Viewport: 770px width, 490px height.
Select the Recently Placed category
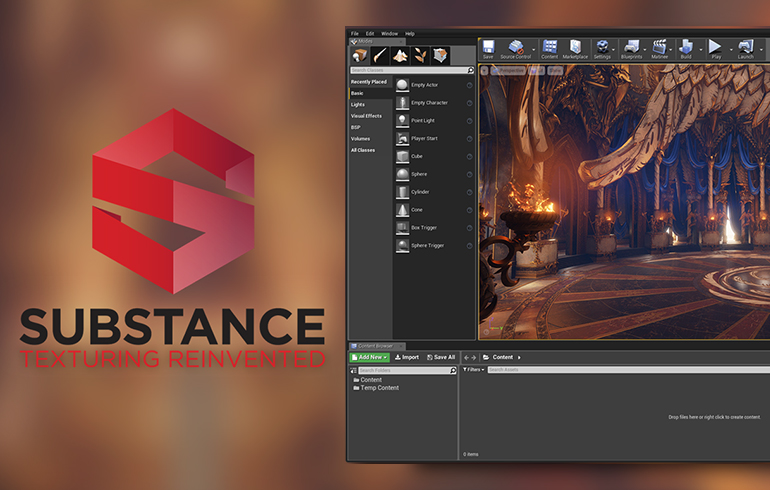[x=369, y=82]
